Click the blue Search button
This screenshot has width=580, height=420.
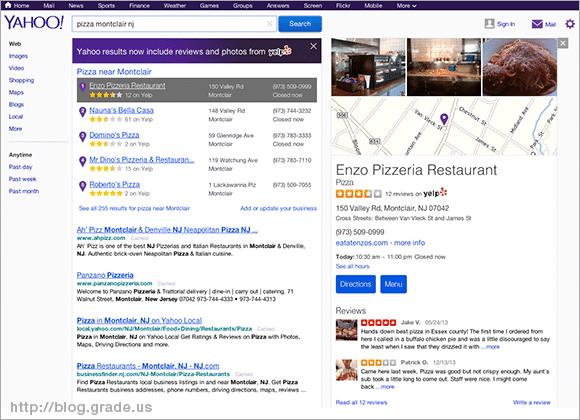[300, 24]
